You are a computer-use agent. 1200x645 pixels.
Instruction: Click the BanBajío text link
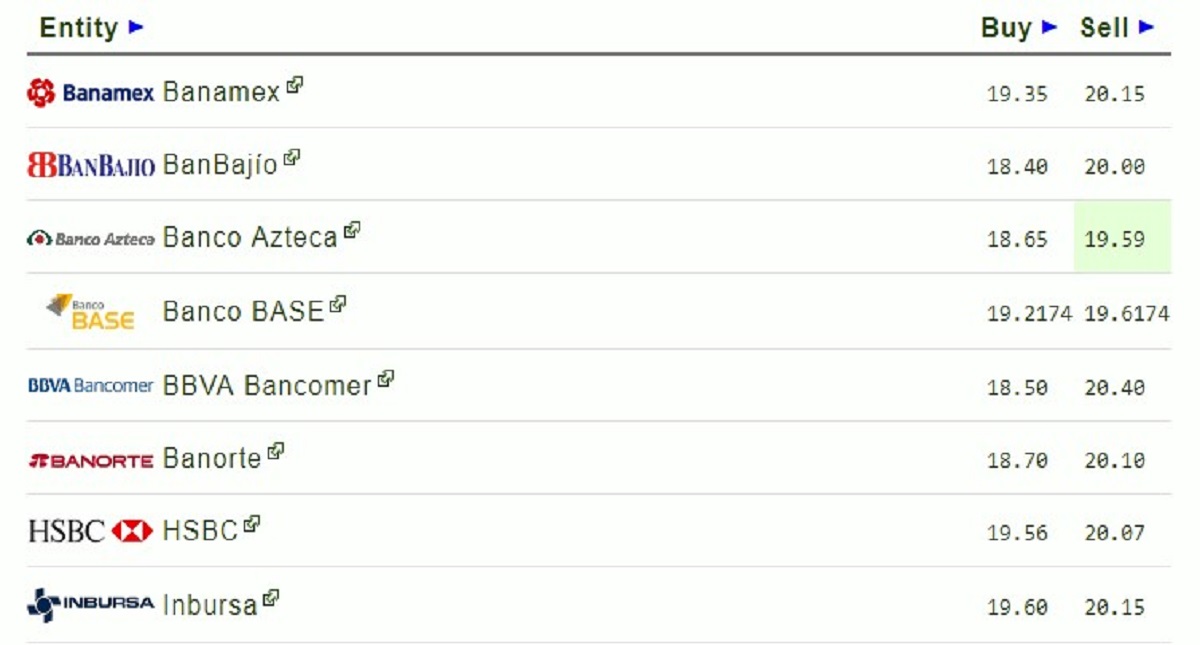pos(219,165)
